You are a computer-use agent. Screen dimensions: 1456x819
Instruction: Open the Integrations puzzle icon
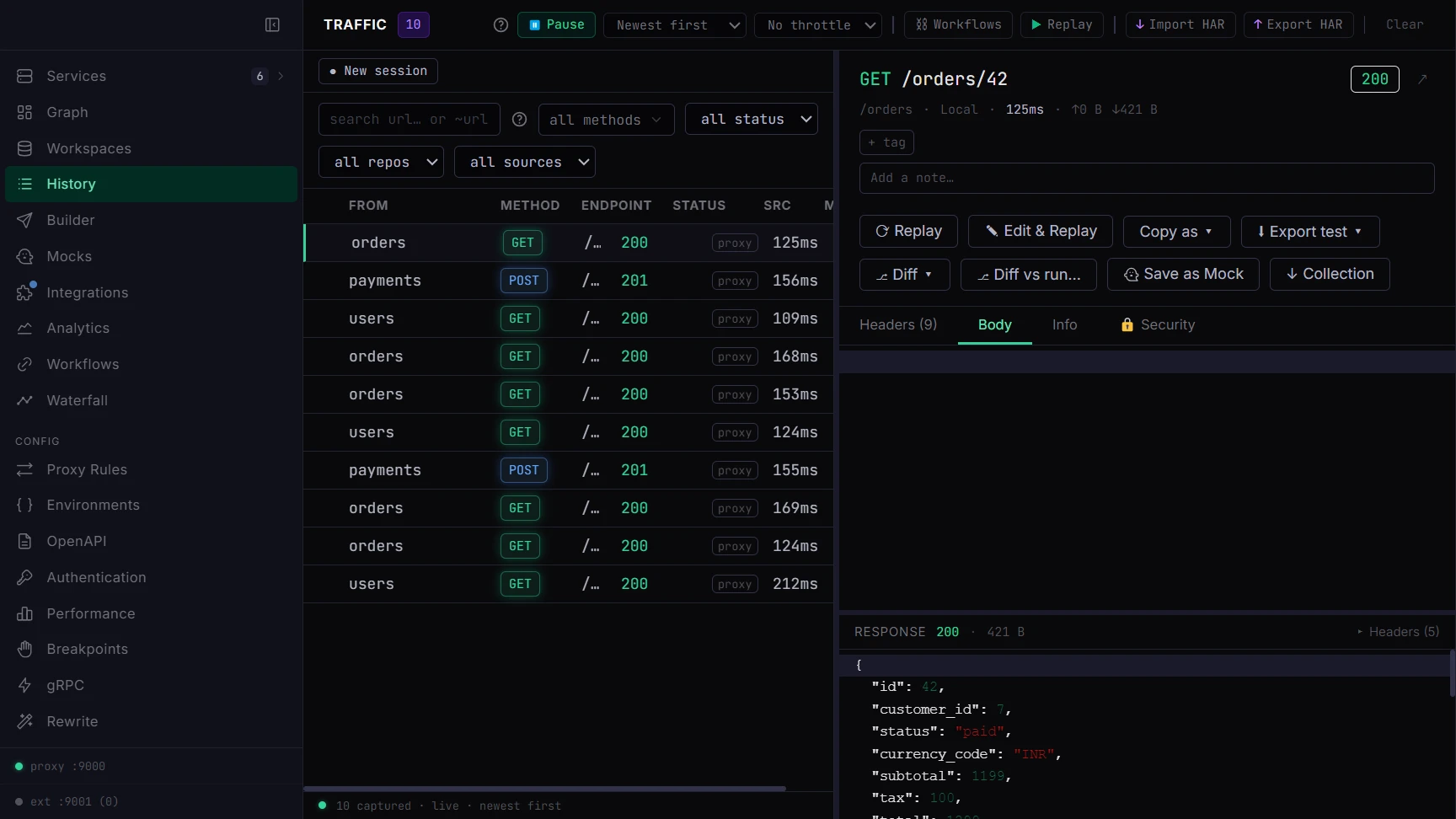24,292
